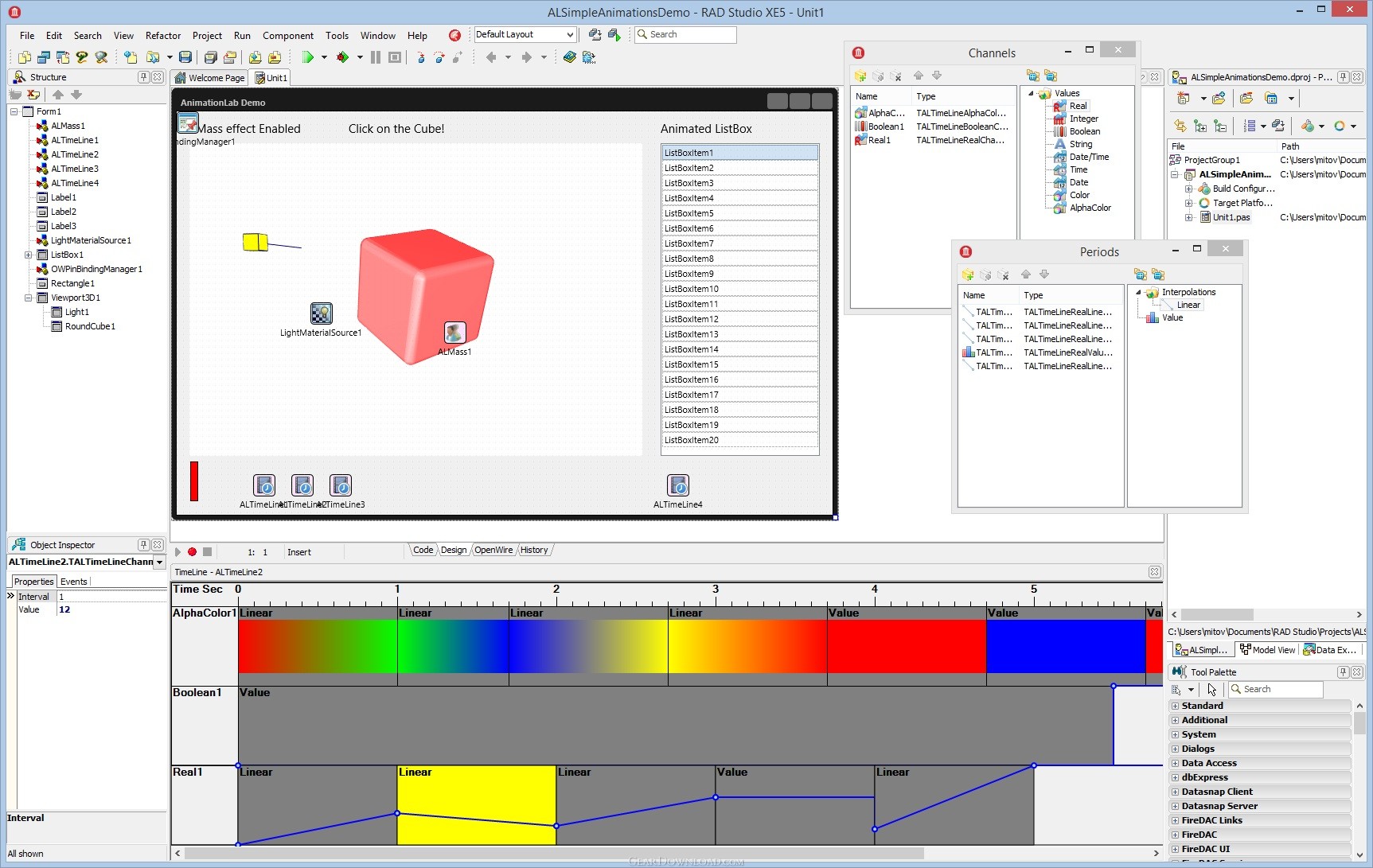Click Save Desktop icon next to layout combo
The width and height of the screenshot is (1373, 868).
tap(595, 35)
